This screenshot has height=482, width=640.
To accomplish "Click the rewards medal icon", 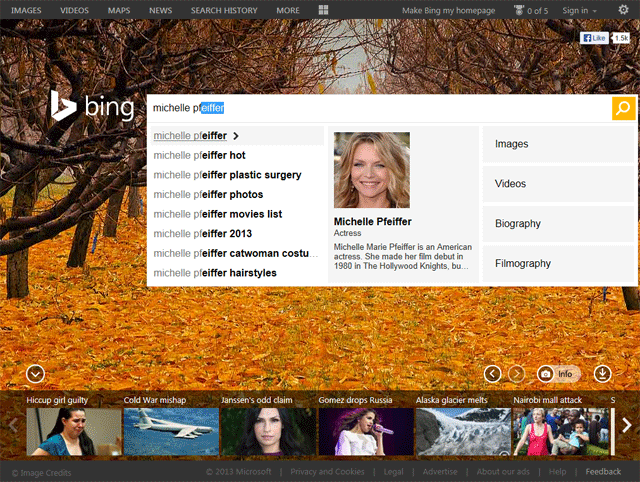I will point(519,10).
